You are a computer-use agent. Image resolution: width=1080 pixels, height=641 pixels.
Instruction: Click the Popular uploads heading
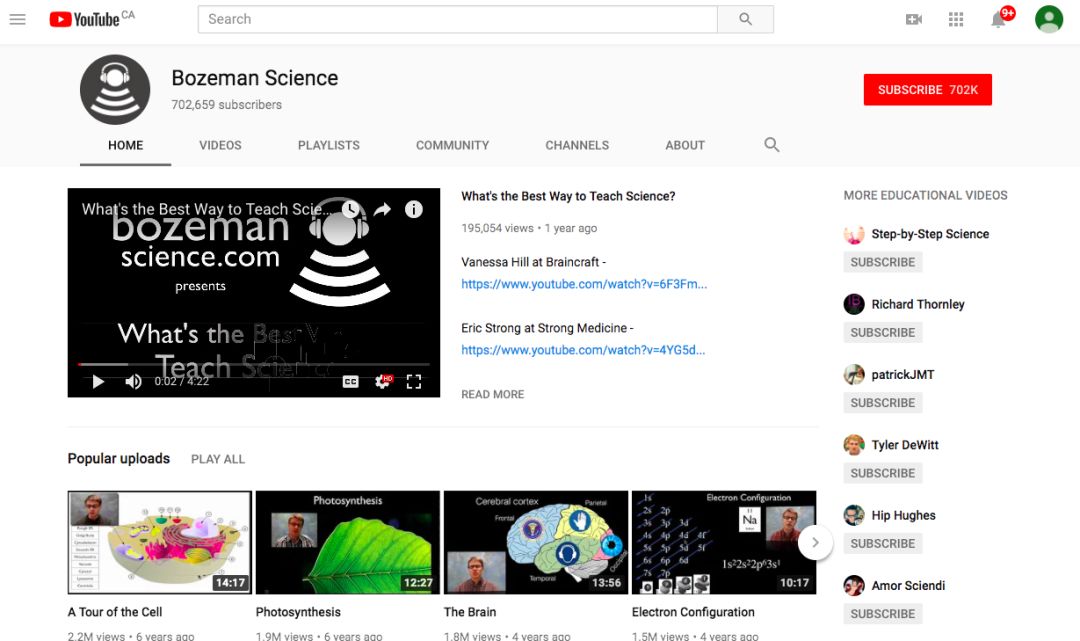tap(118, 459)
